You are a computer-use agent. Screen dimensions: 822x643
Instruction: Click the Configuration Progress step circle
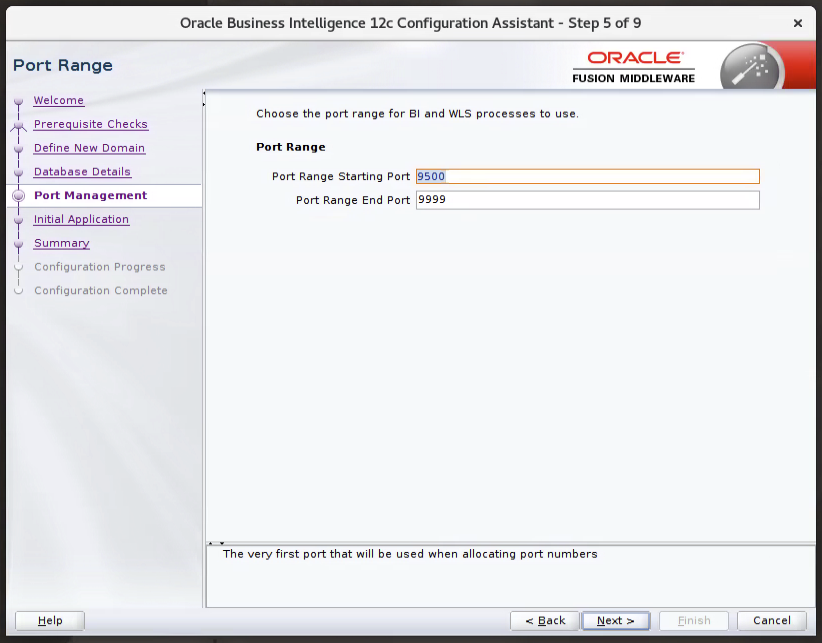pos(19,267)
